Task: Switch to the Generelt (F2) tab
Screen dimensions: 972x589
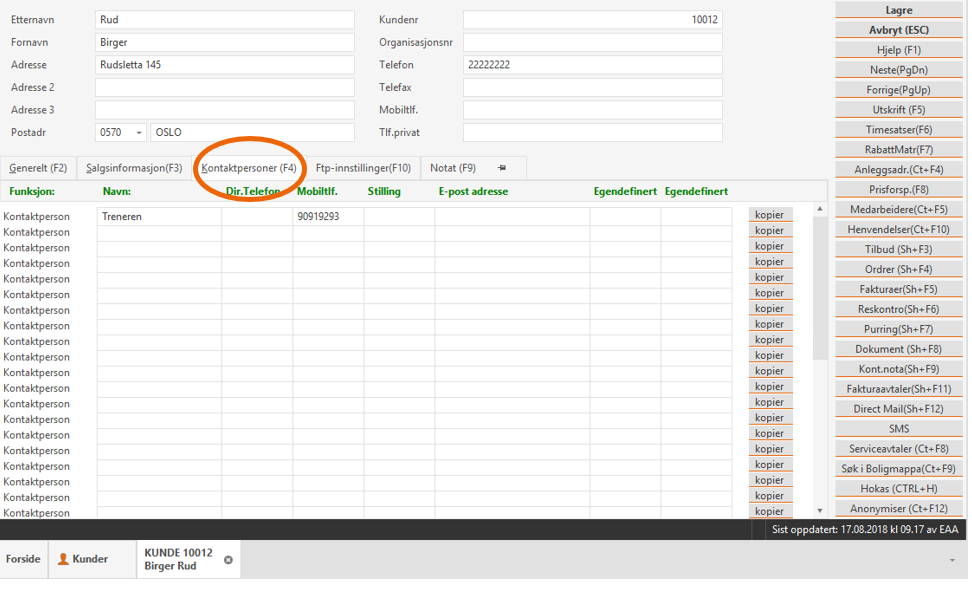Action: (38, 168)
